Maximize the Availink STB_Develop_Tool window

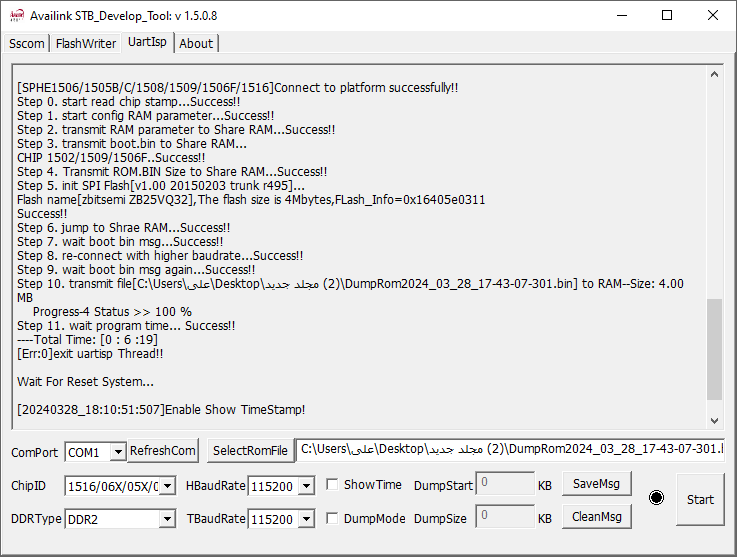click(667, 16)
